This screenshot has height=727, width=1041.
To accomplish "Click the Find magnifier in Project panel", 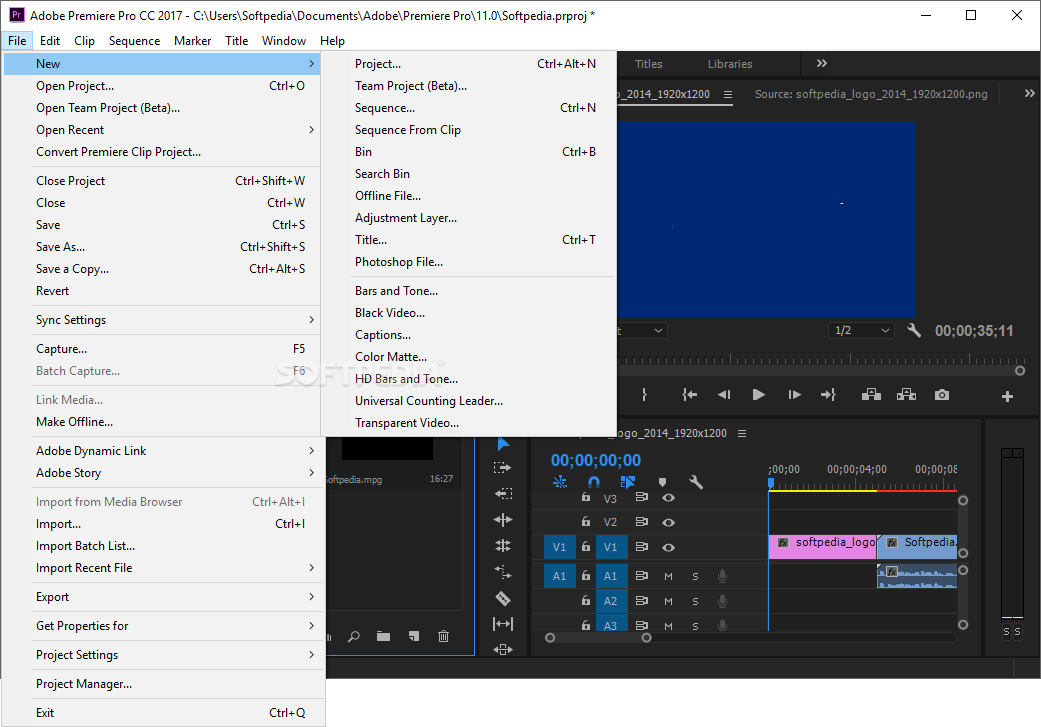I will pyautogui.click(x=354, y=636).
